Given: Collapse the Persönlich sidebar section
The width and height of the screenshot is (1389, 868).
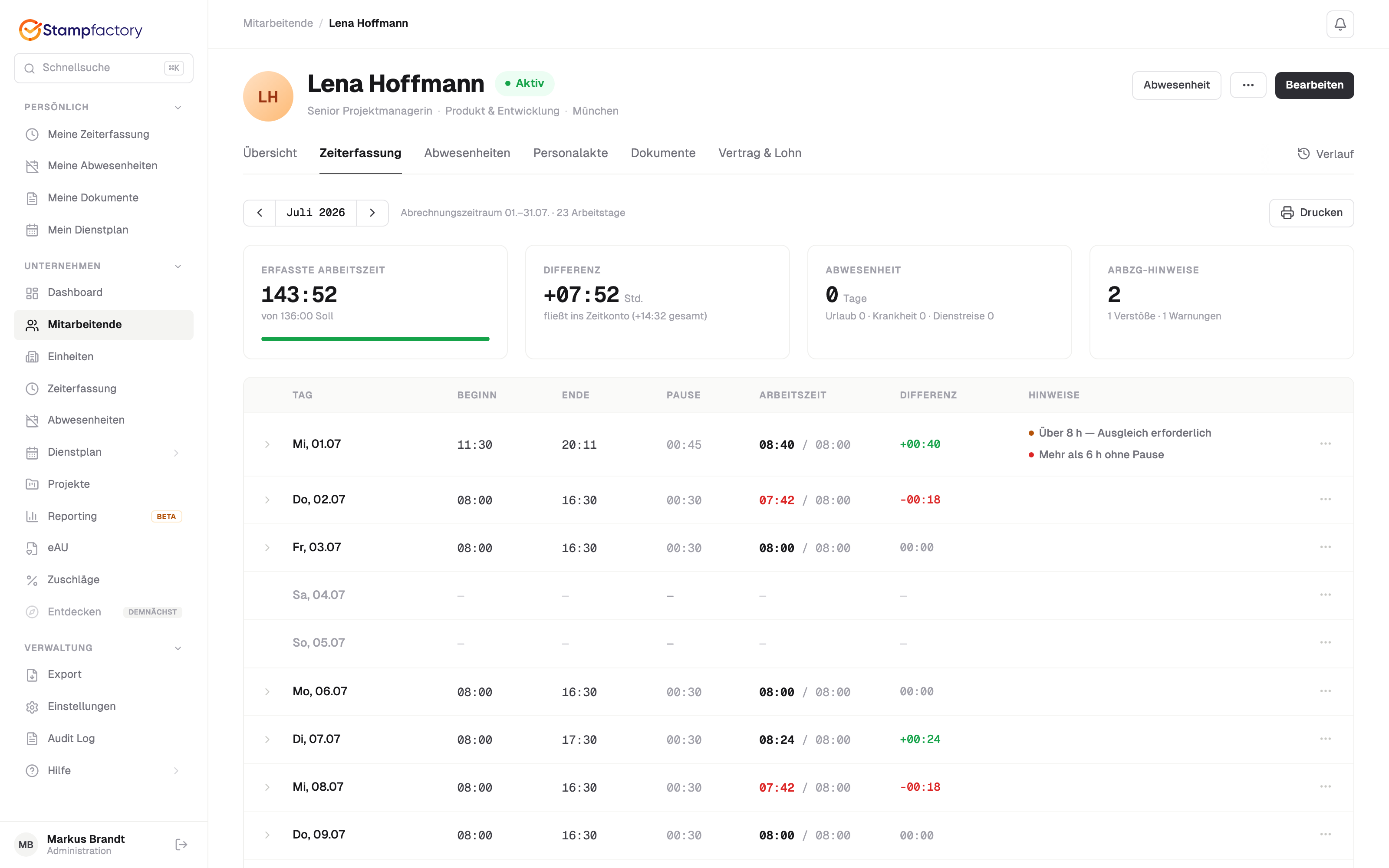Looking at the screenshot, I should (x=178, y=107).
